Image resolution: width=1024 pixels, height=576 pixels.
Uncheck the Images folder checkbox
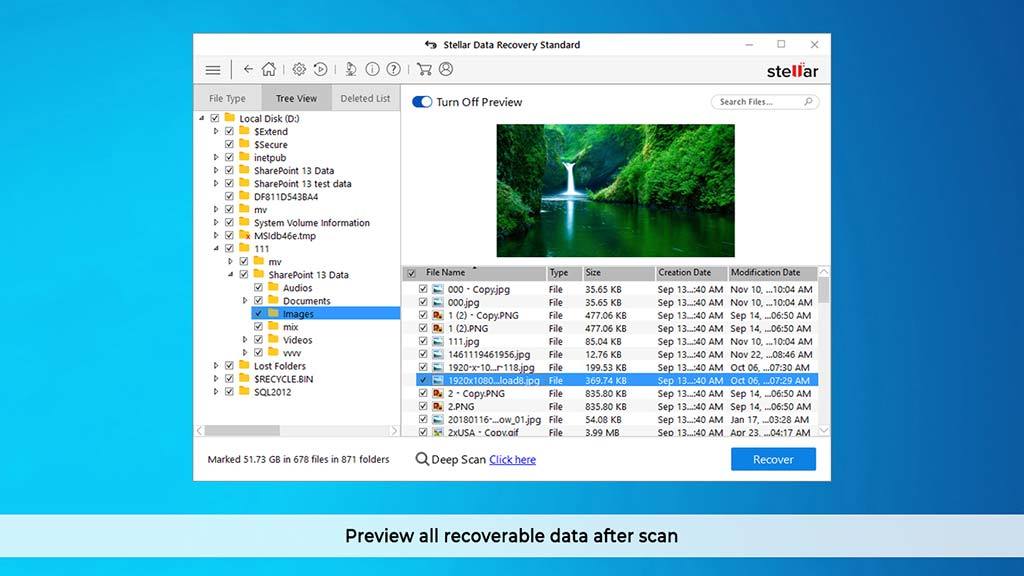[x=259, y=313]
